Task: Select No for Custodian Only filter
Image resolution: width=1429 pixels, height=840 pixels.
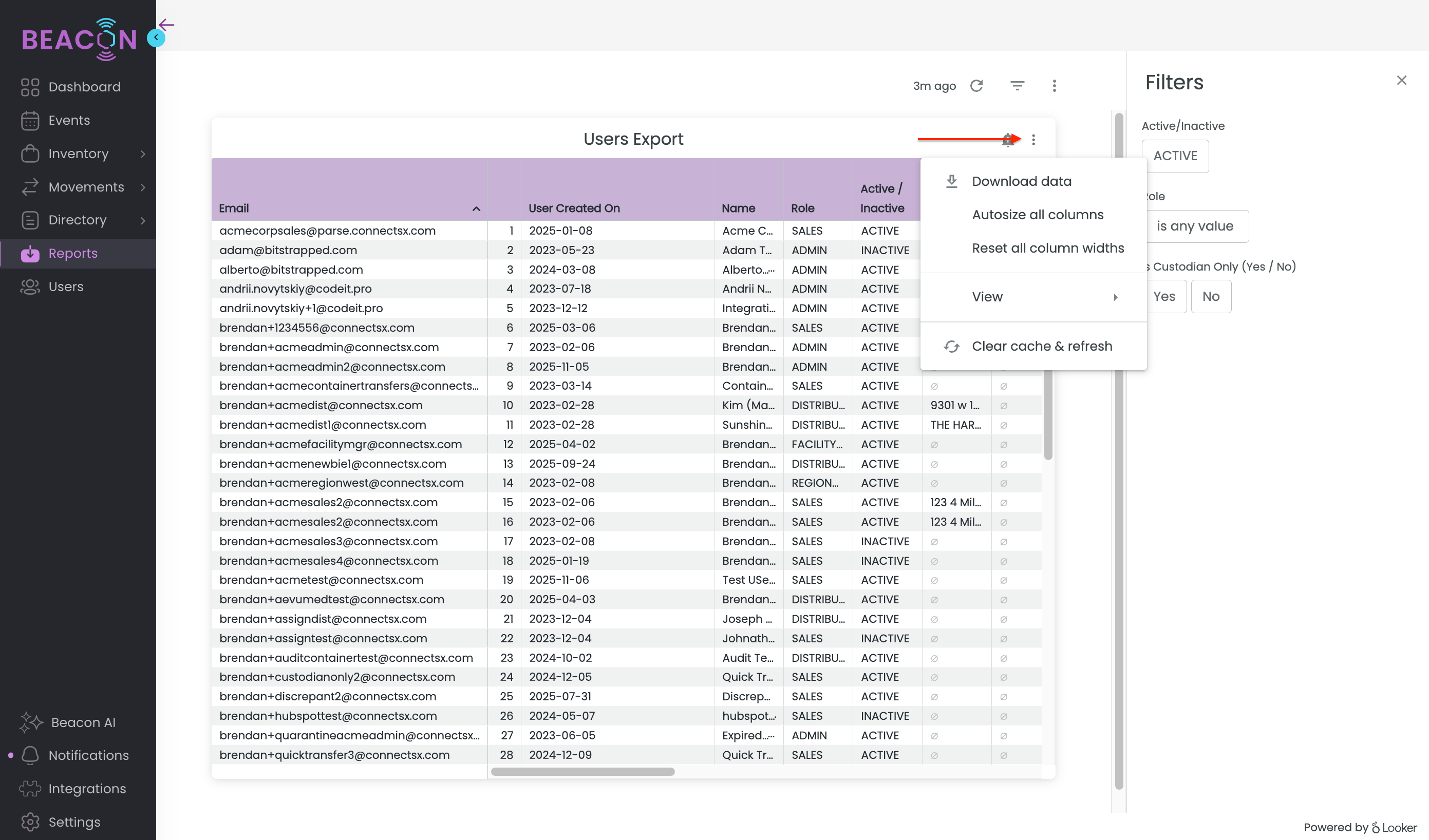Action: pyautogui.click(x=1211, y=296)
